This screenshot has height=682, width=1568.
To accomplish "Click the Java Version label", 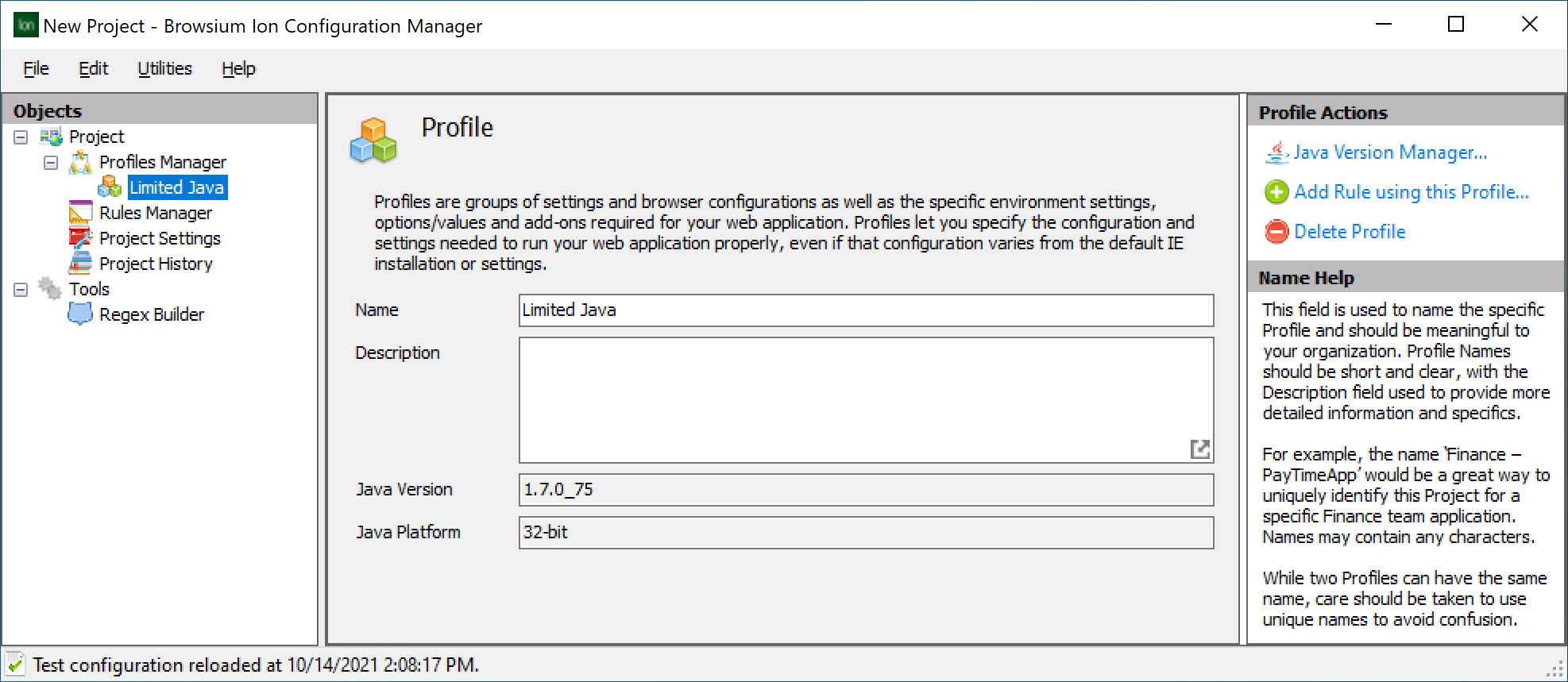I will 404,490.
